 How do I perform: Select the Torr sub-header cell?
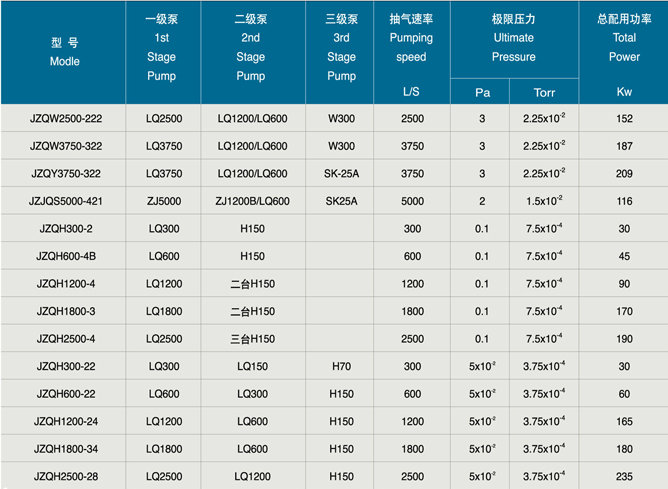[x=544, y=93]
